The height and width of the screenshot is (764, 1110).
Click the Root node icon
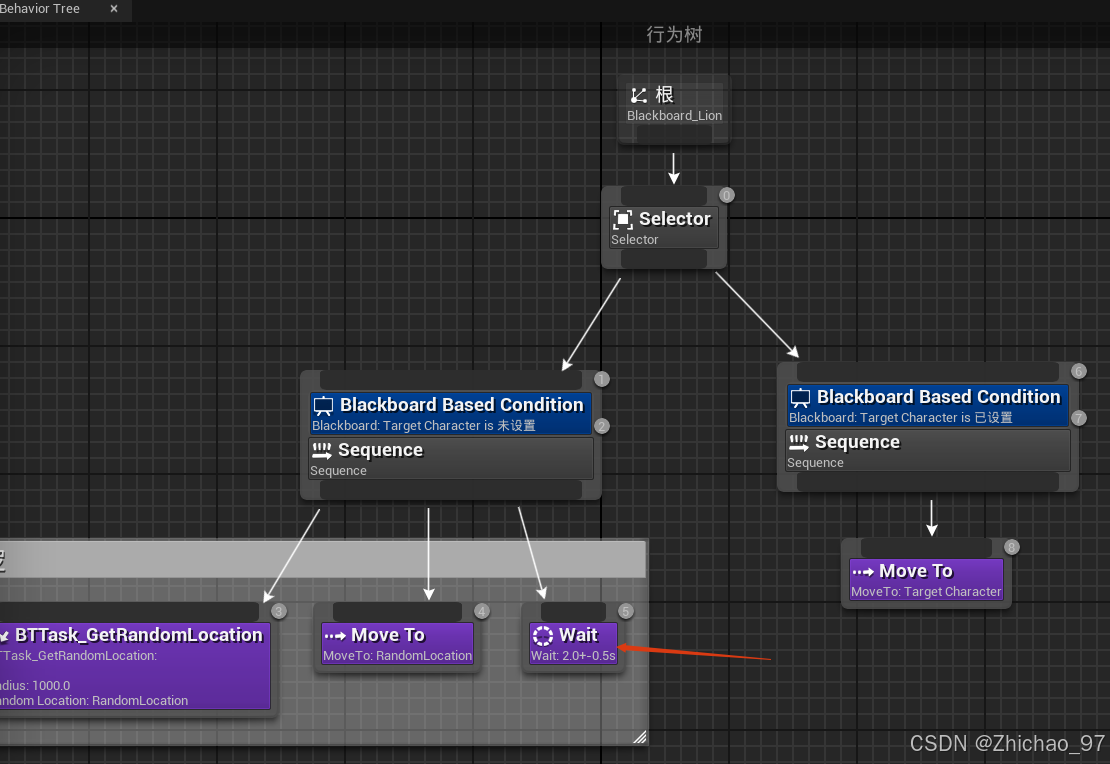coord(639,95)
